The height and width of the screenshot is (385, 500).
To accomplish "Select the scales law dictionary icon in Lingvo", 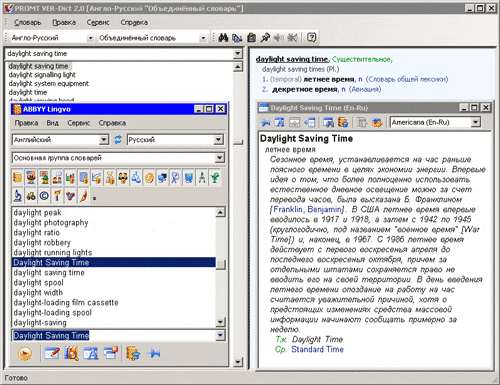I will click(x=136, y=177).
